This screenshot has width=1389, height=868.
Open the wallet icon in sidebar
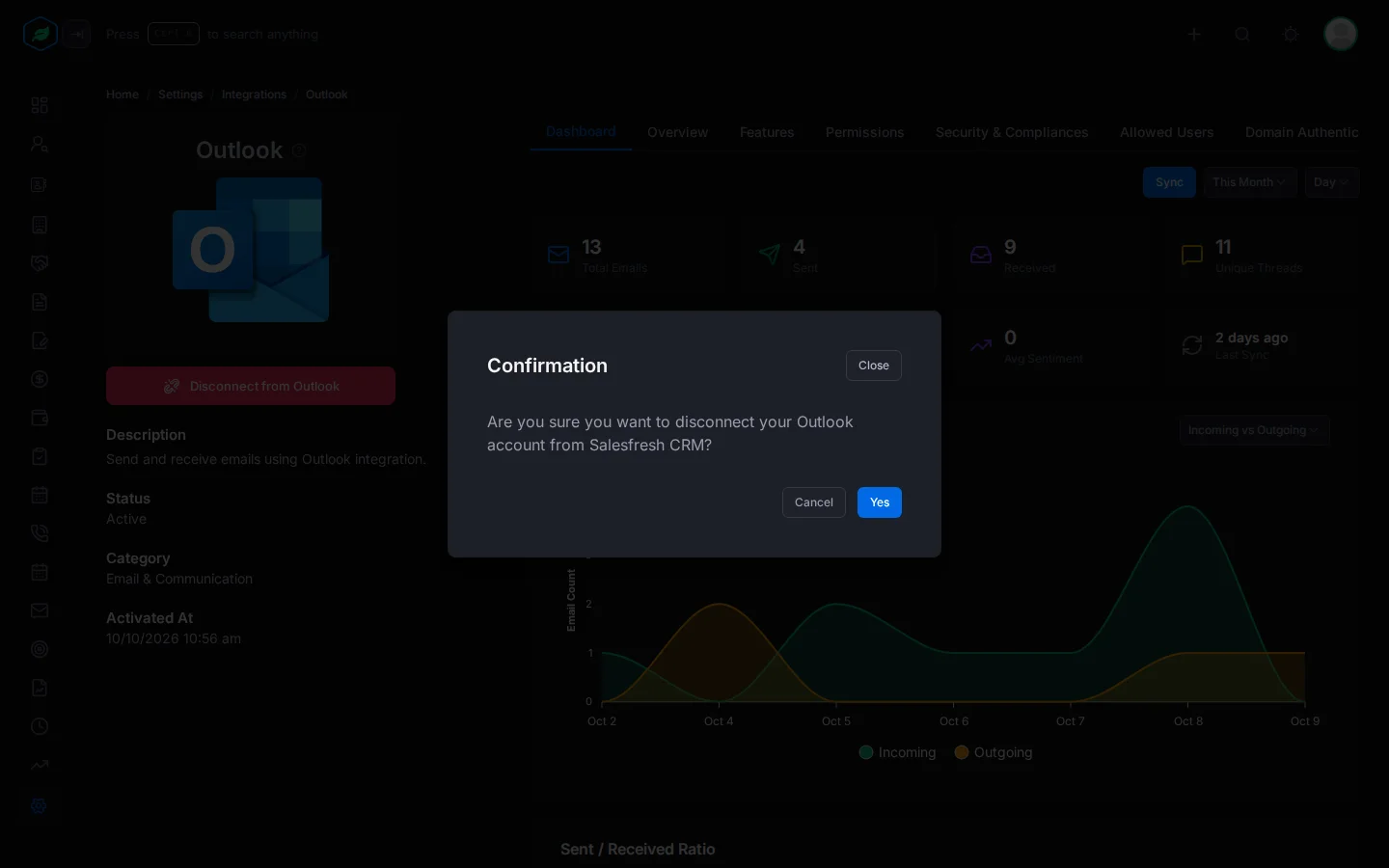(x=40, y=418)
